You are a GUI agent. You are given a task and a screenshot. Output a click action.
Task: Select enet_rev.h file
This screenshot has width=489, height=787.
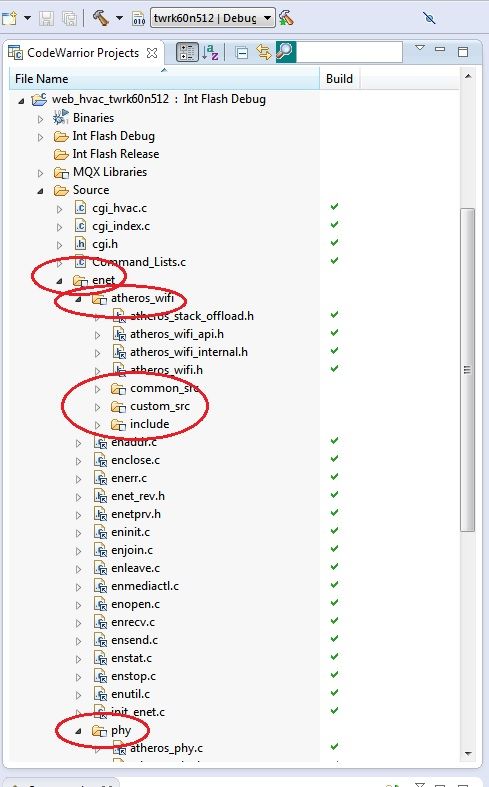tap(138, 496)
